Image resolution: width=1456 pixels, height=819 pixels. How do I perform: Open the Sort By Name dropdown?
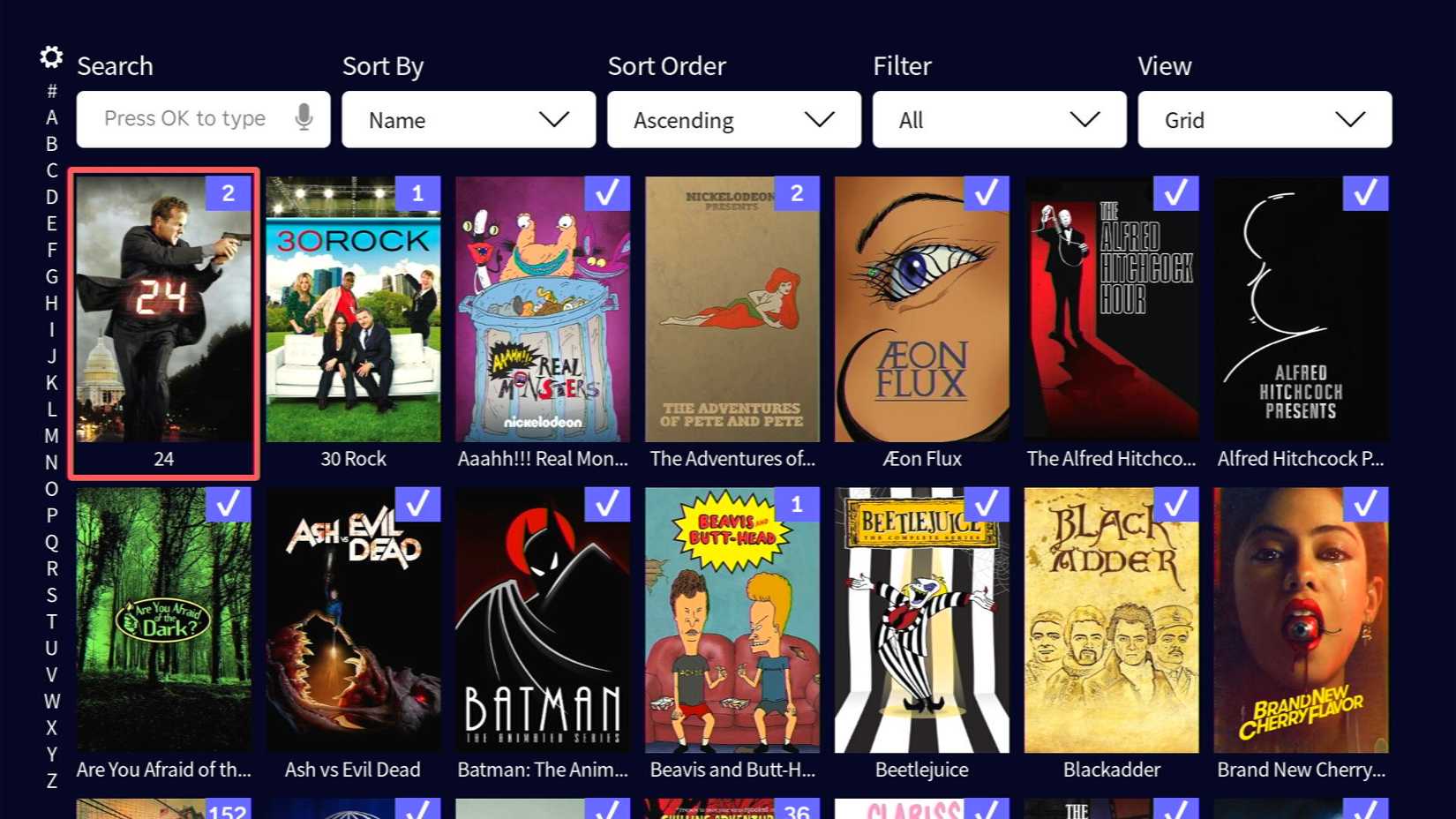[x=469, y=119]
